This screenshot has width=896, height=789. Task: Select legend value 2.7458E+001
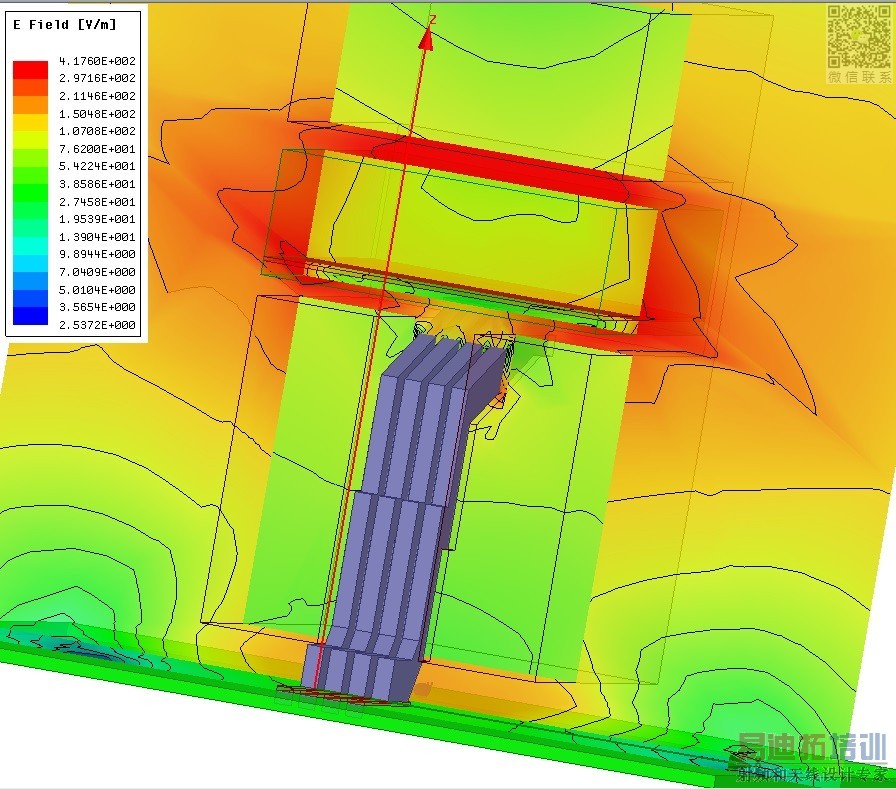coord(97,202)
